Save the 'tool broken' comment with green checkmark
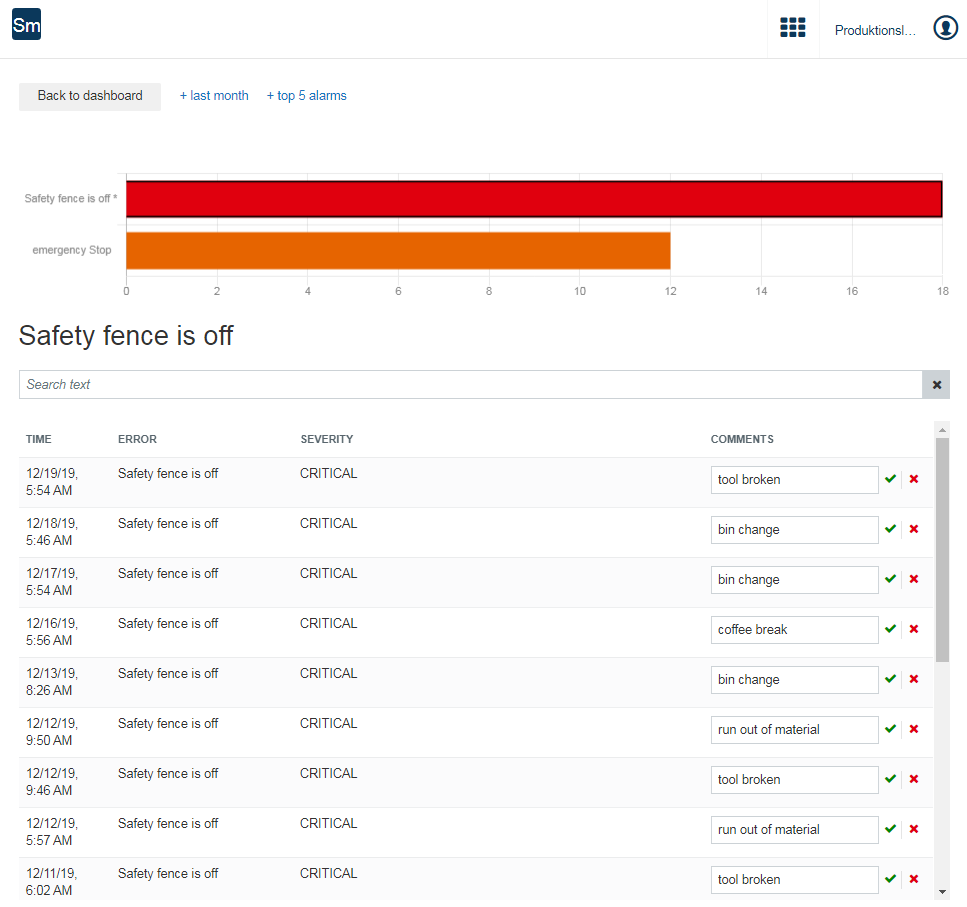The image size is (967, 907). [891, 479]
